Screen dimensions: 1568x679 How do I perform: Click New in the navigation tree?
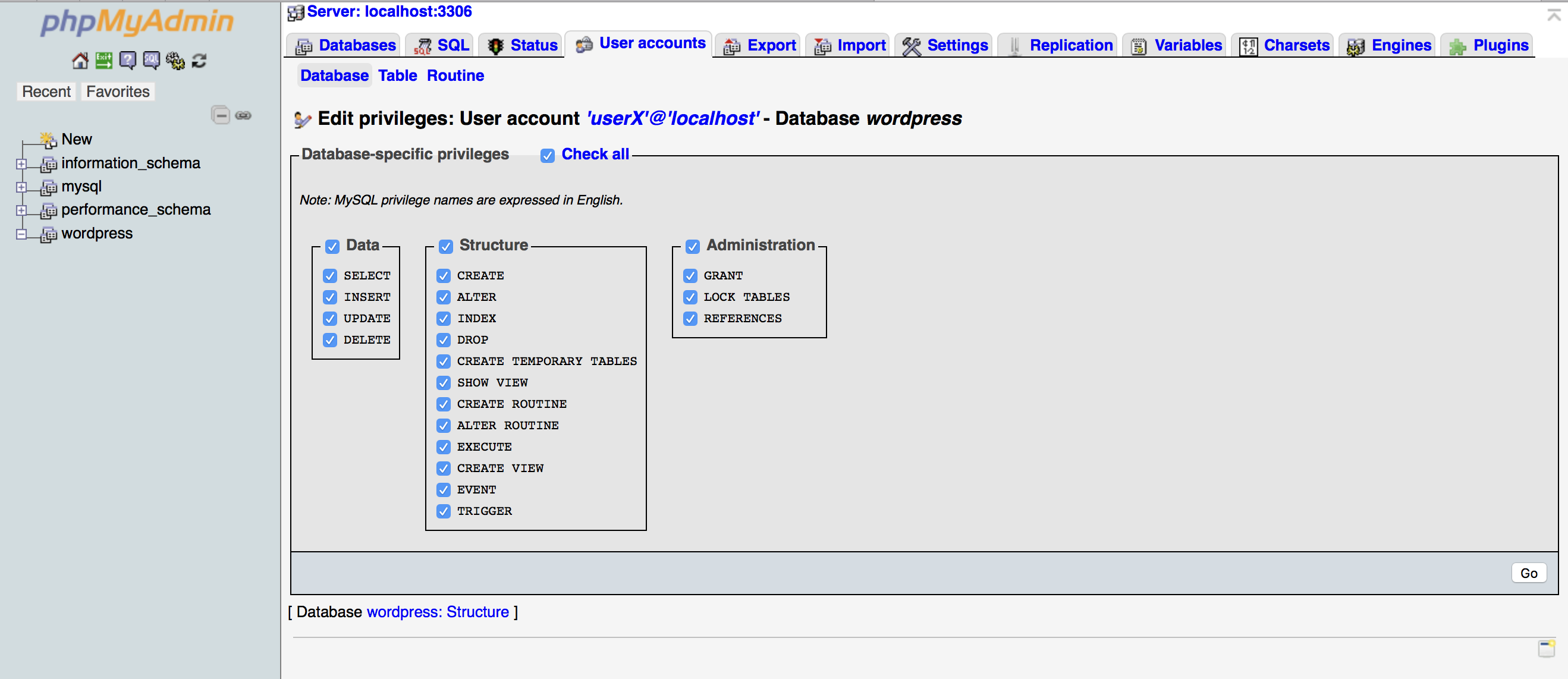pyautogui.click(x=77, y=139)
